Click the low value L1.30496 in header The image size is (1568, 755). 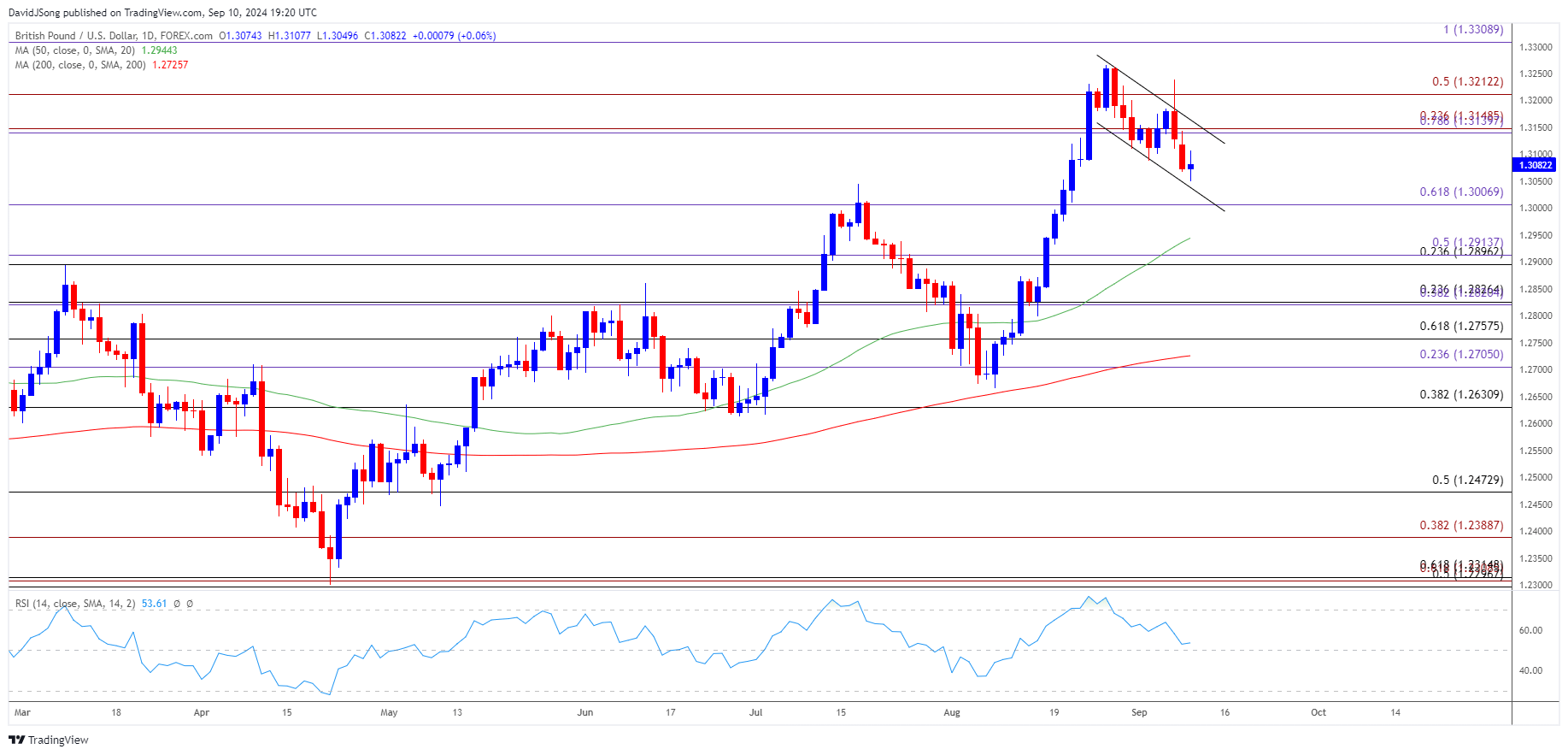pos(338,36)
